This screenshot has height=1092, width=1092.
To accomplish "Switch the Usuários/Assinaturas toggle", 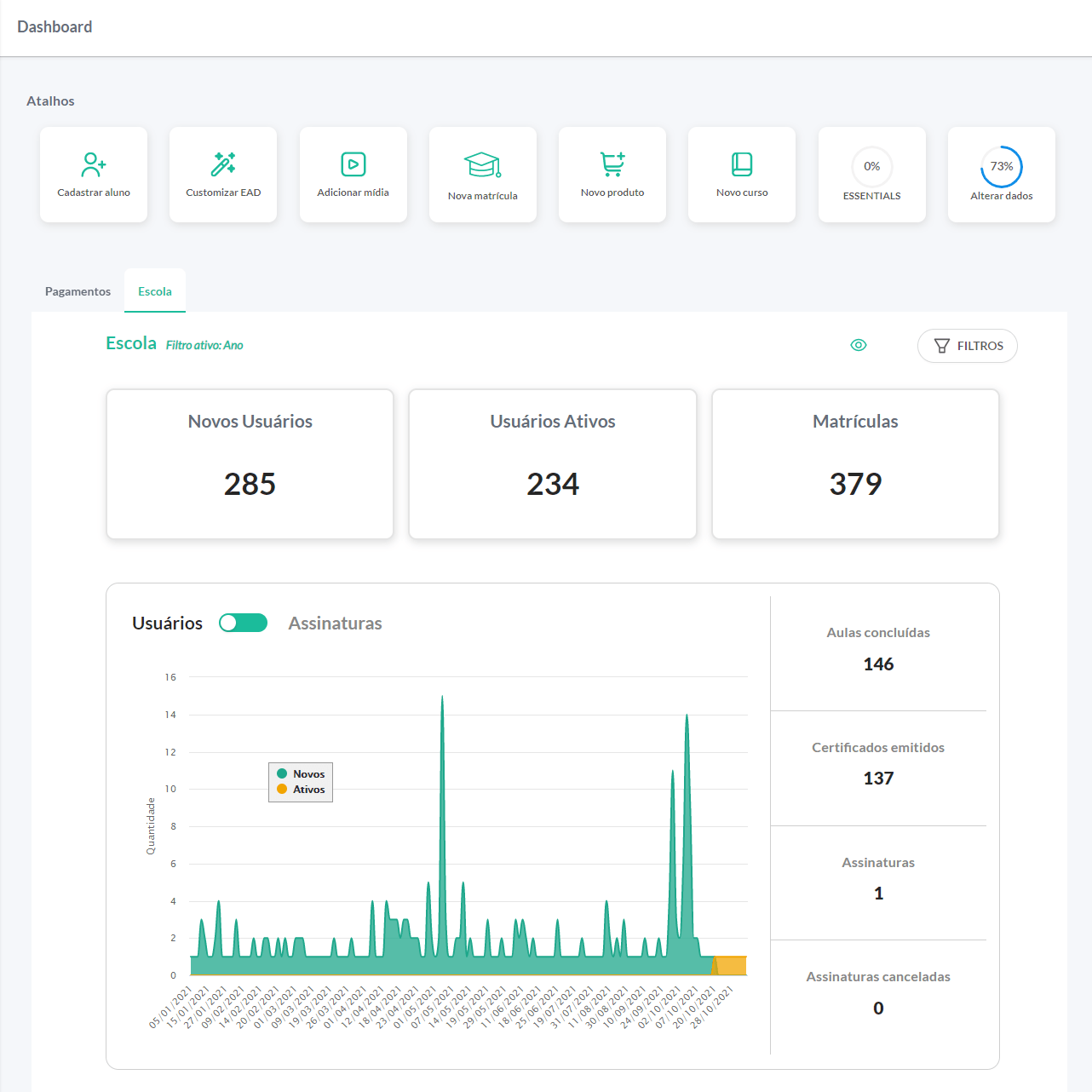I will click(243, 623).
